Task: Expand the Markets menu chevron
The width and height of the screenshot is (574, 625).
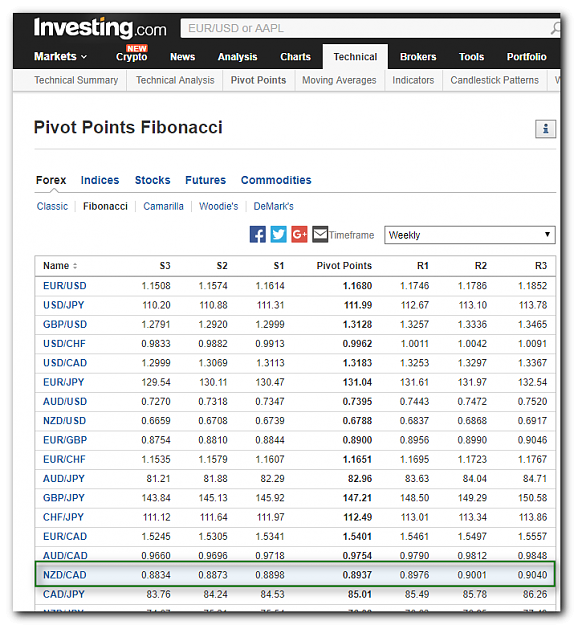Action: pos(84,57)
